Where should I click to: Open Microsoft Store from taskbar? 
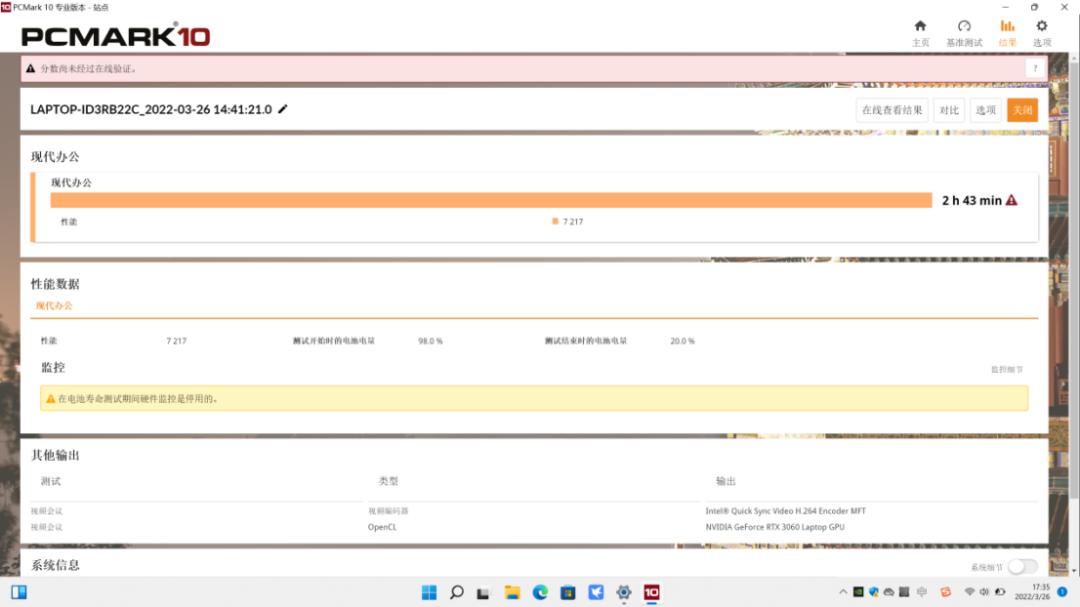point(568,593)
